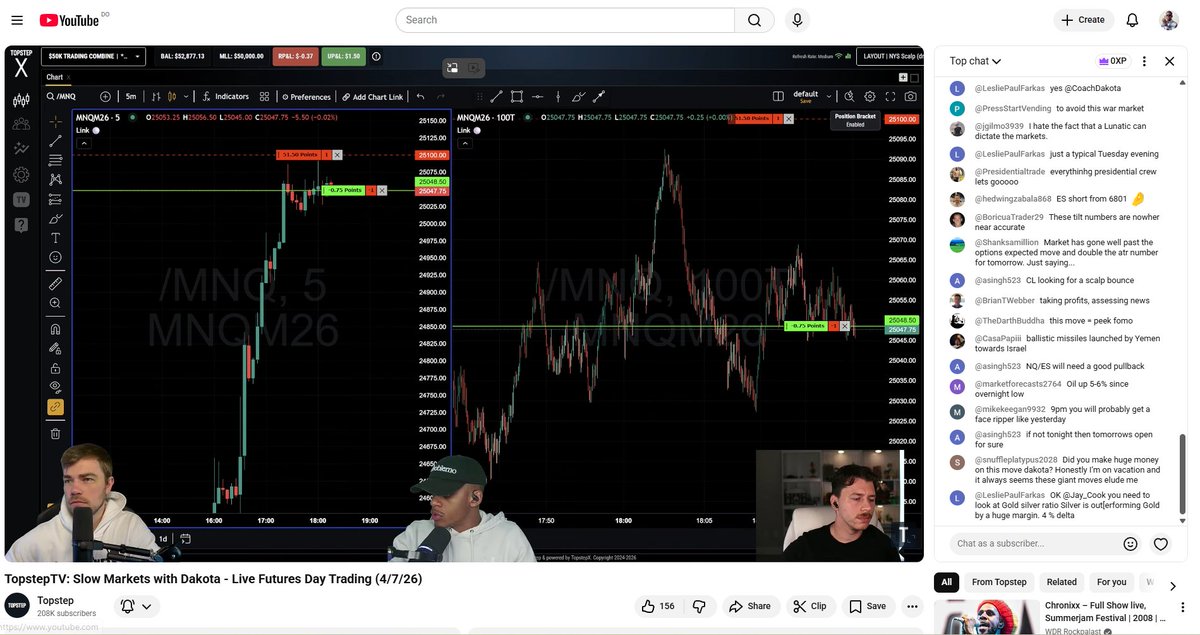Collapse legend arrow on MNQM26 - 5 chart
1200x635 pixels.
tap(84, 143)
